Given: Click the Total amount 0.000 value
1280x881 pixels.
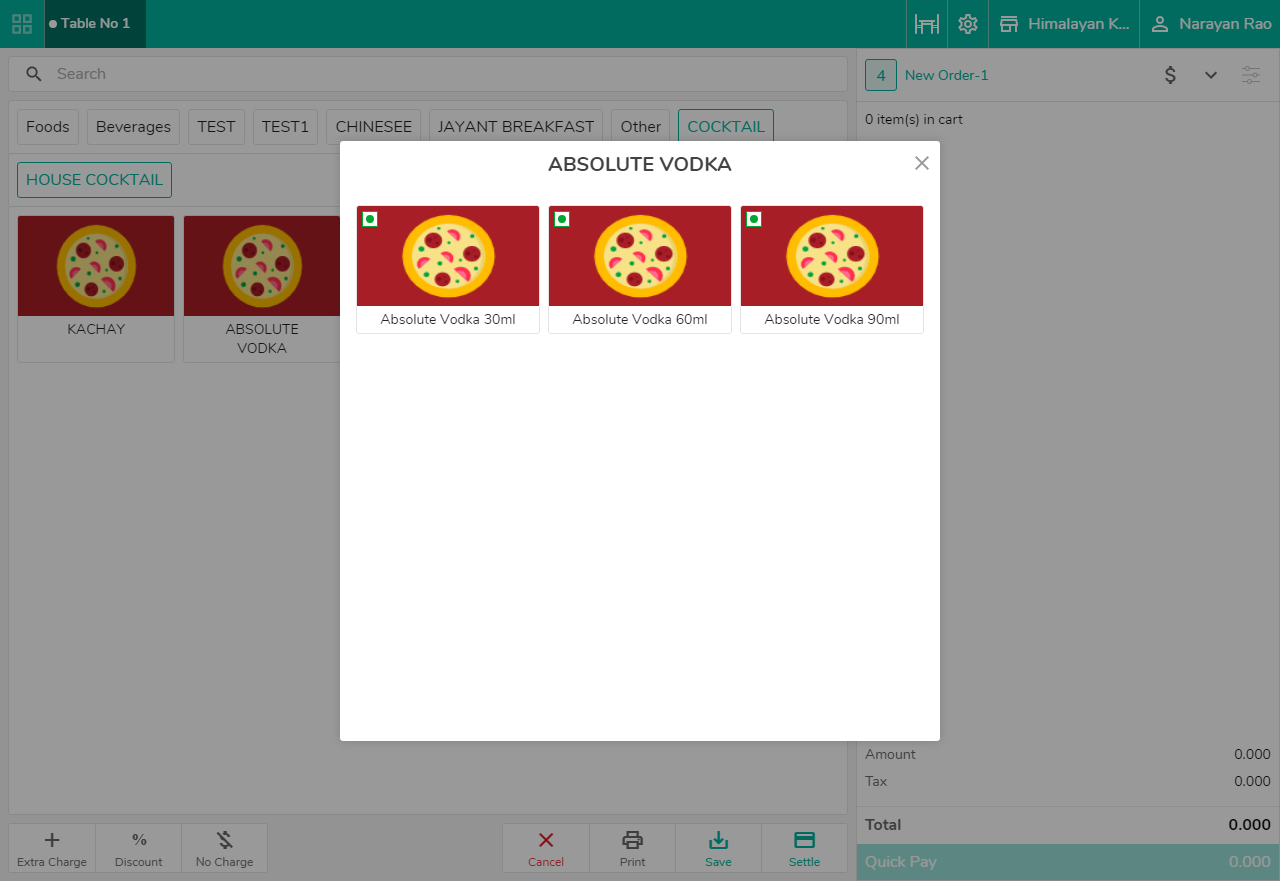Looking at the screenshot, I should coord(1250,825).
